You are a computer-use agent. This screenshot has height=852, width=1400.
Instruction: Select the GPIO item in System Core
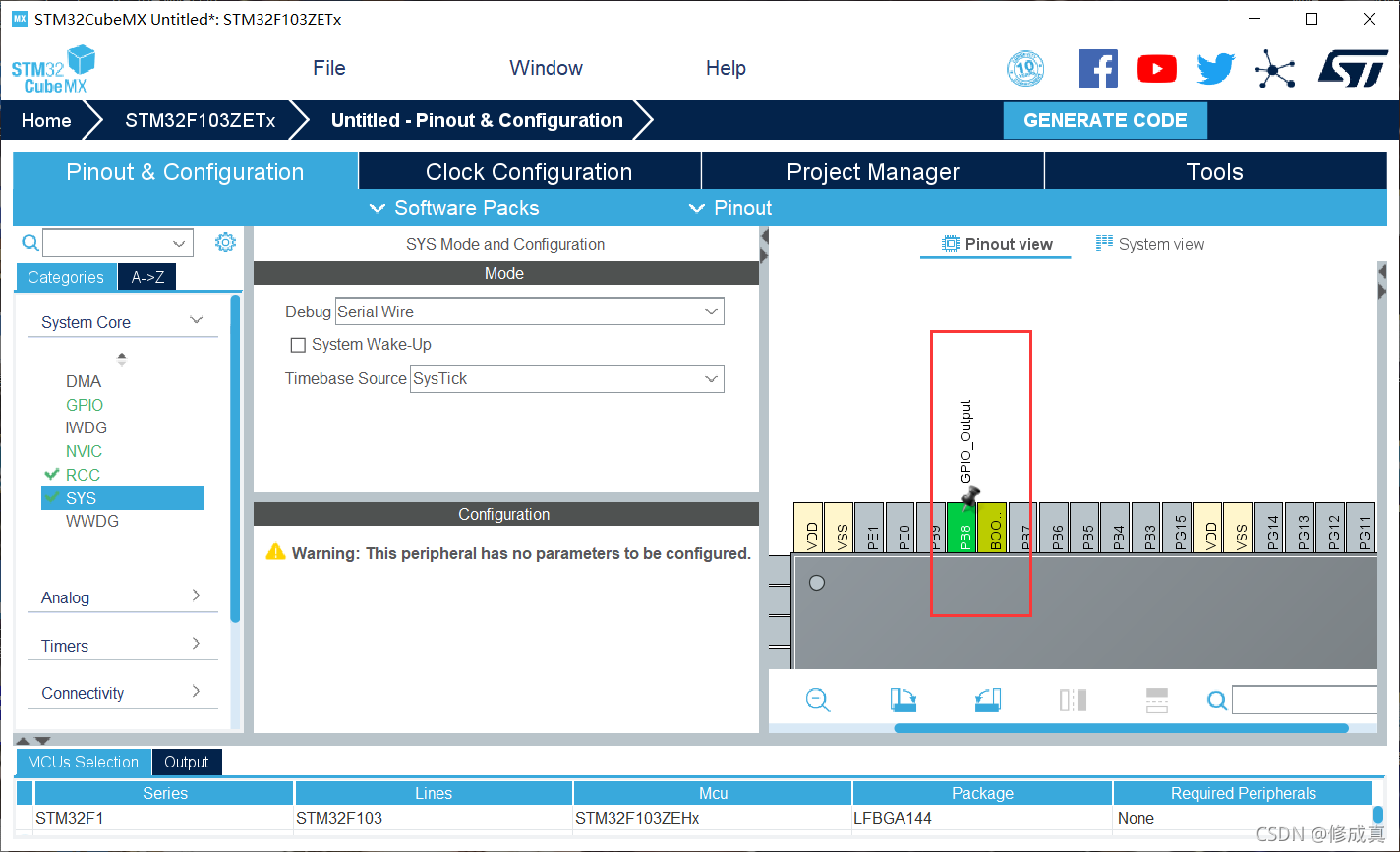pos(85,405)
